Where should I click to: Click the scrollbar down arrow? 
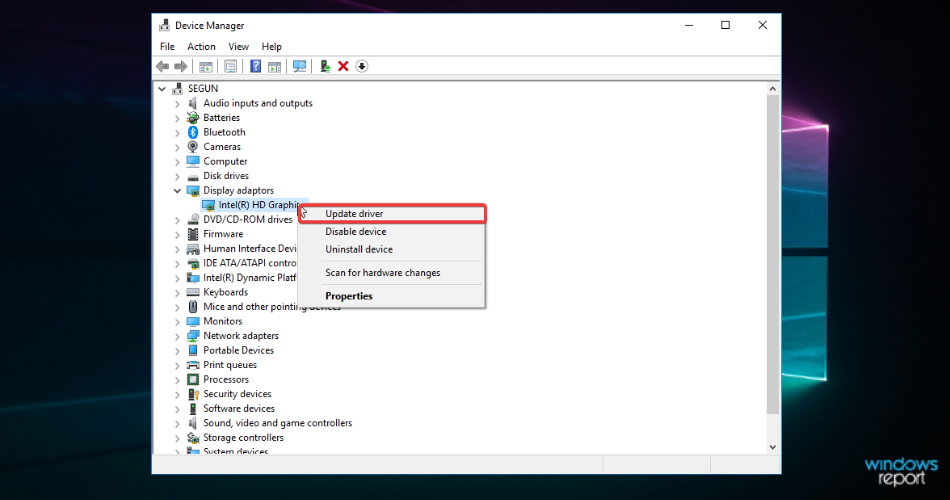(x=772, y=447)
